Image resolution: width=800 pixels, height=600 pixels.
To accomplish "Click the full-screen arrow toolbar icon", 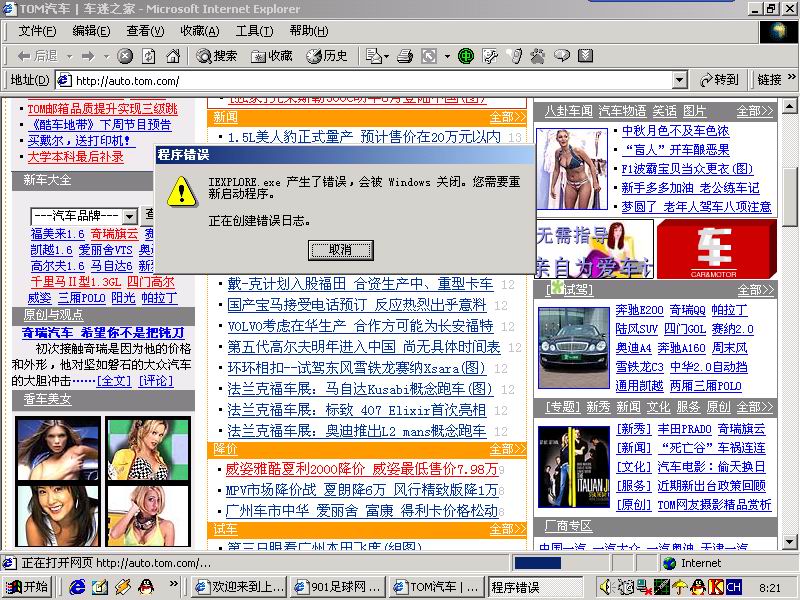I will tap(429, 56).
